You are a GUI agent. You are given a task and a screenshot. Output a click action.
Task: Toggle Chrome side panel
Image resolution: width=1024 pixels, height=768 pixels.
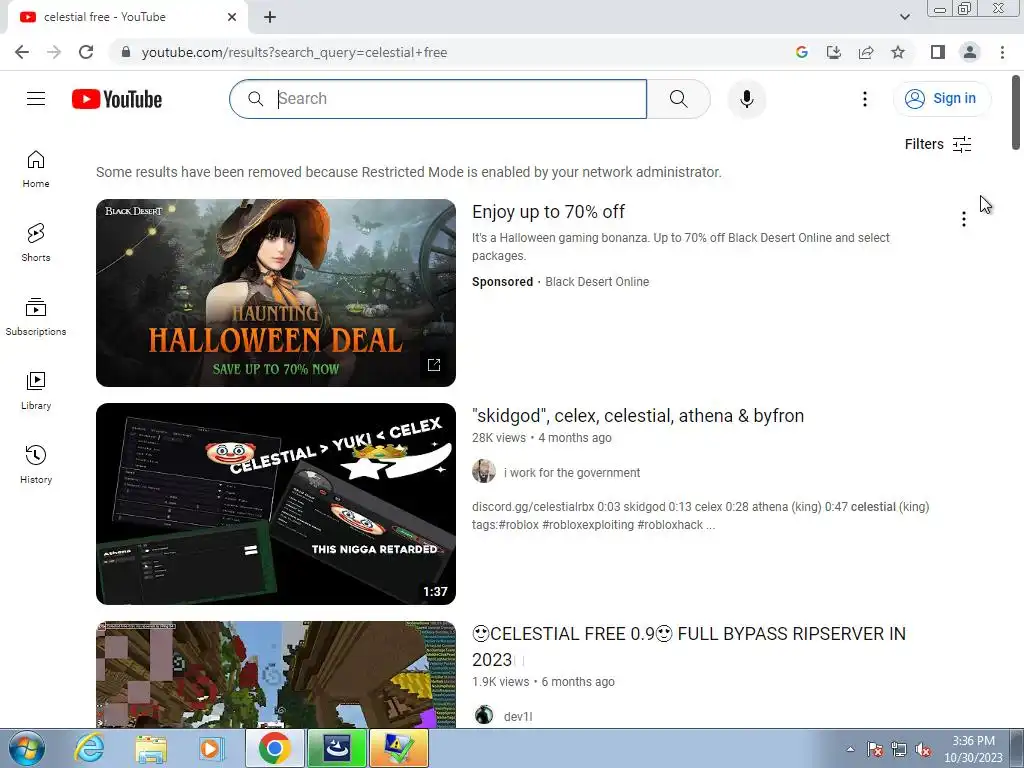pos(938,52)
